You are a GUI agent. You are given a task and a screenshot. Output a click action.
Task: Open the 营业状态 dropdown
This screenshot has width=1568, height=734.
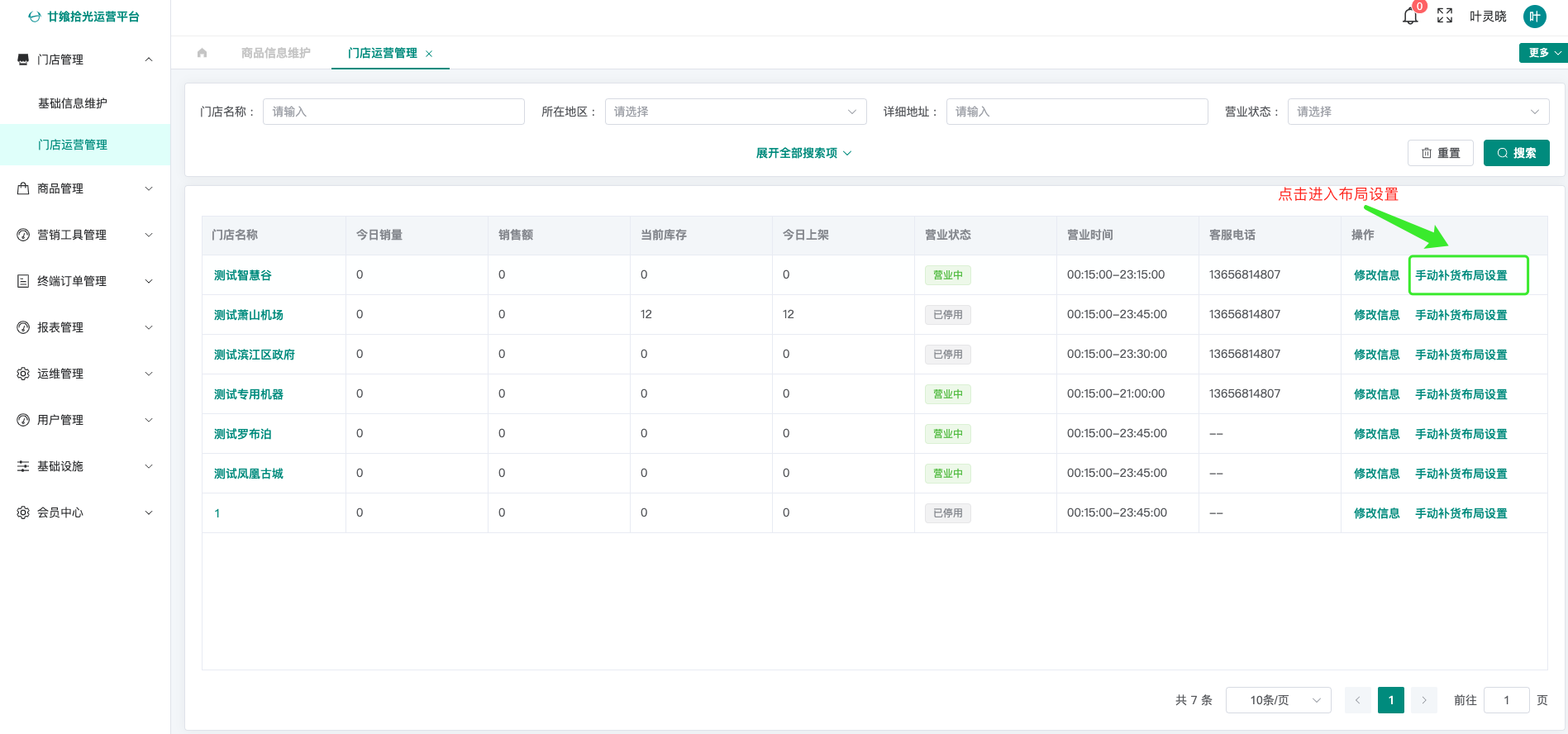(1418, 112)
